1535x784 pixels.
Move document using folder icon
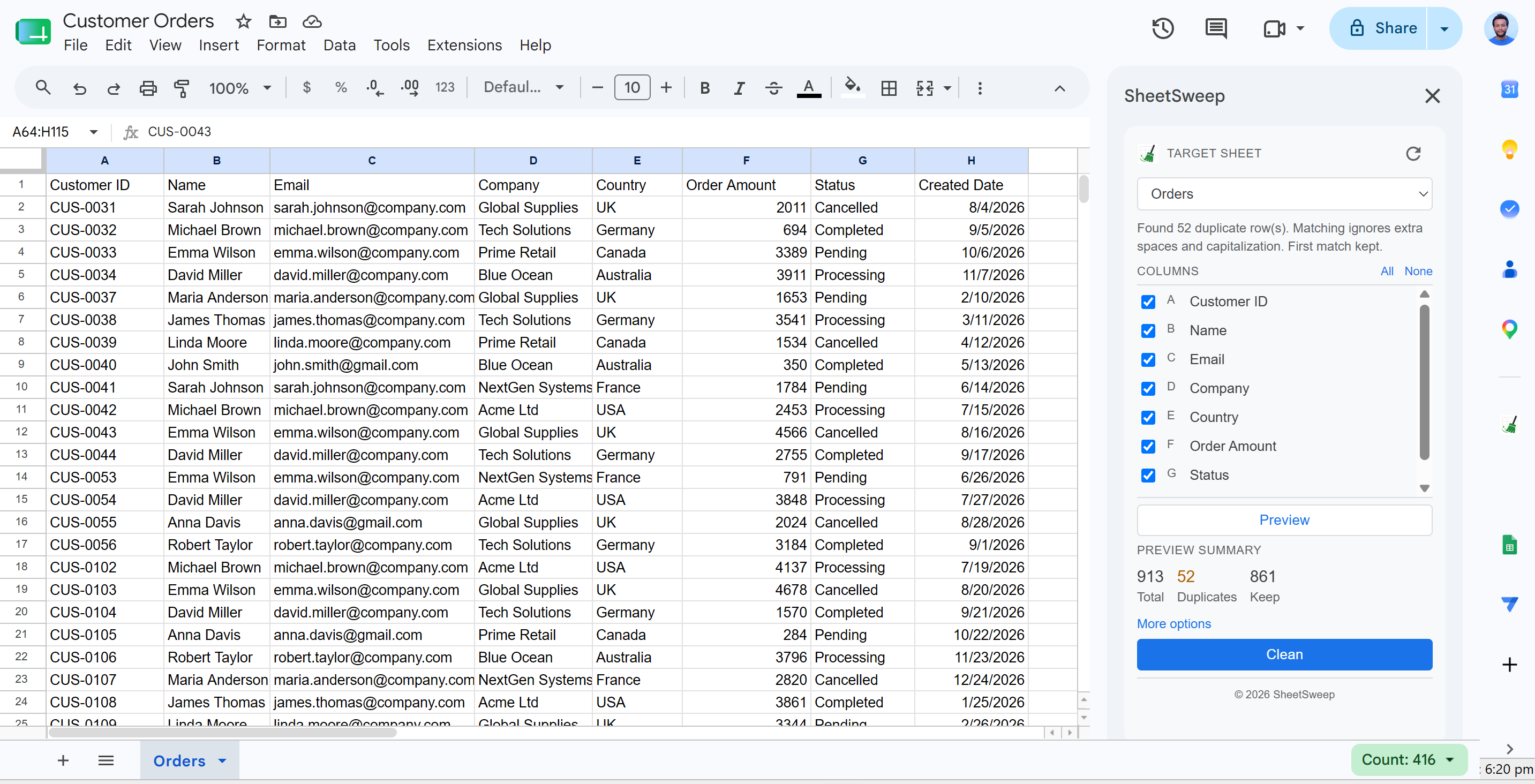[x=277, y=22]
